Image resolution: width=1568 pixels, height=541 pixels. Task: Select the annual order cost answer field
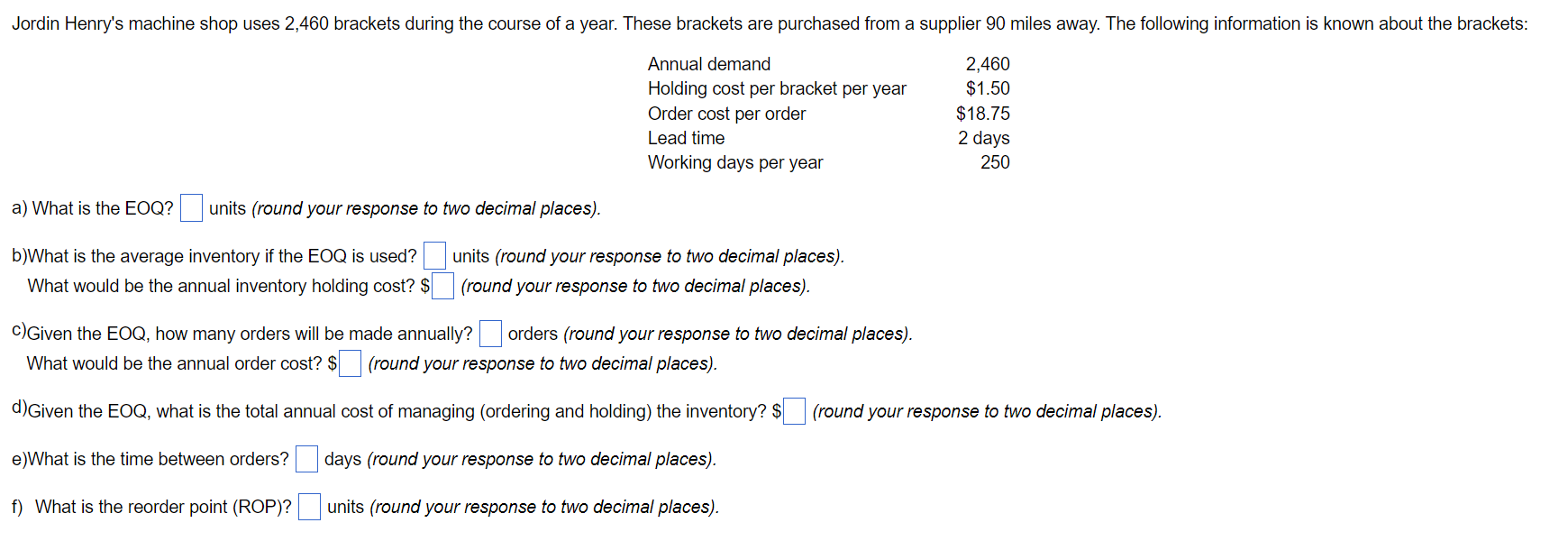[x=350, y=363]
